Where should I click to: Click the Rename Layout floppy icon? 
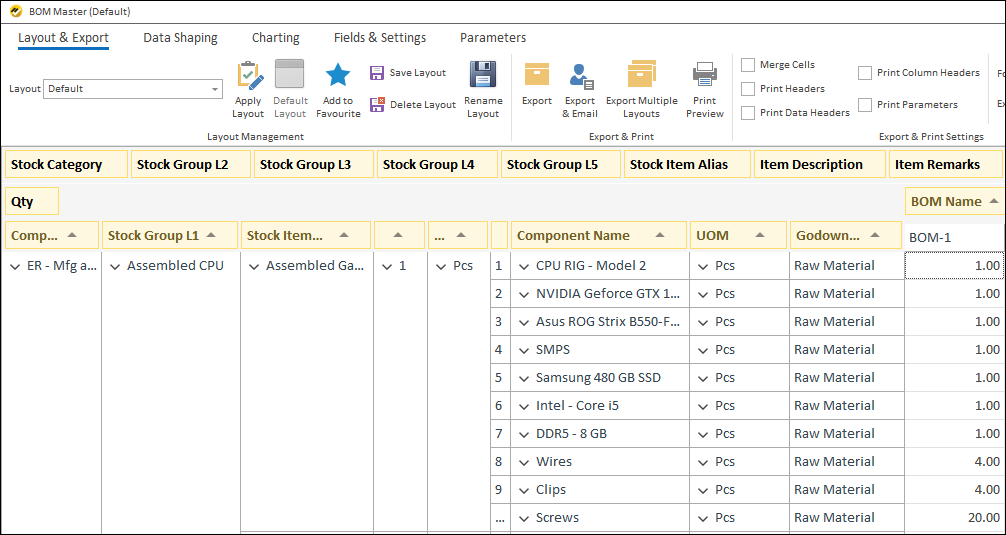point(483,76)
